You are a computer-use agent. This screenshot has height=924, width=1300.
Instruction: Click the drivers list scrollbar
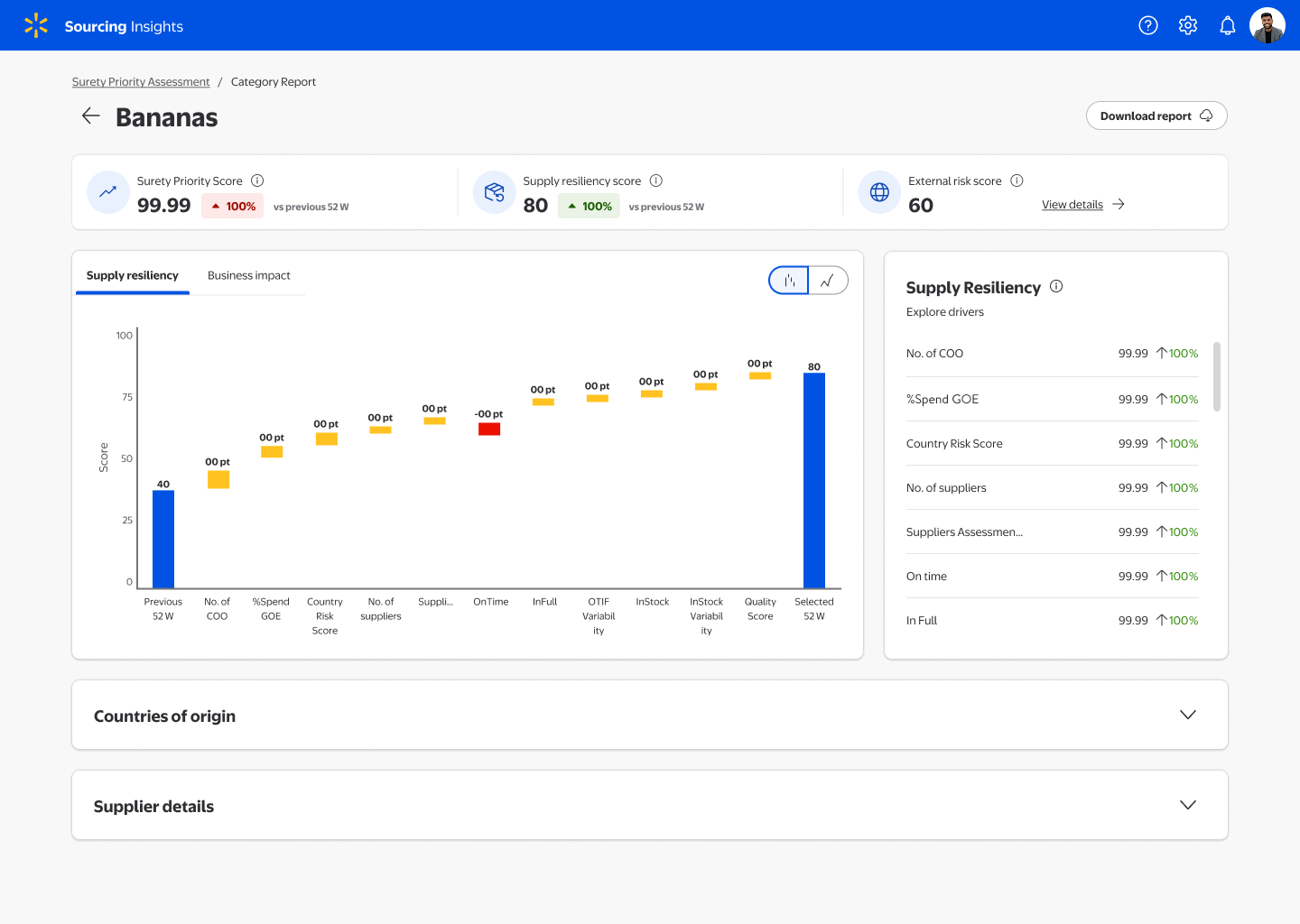(1217, 376)
